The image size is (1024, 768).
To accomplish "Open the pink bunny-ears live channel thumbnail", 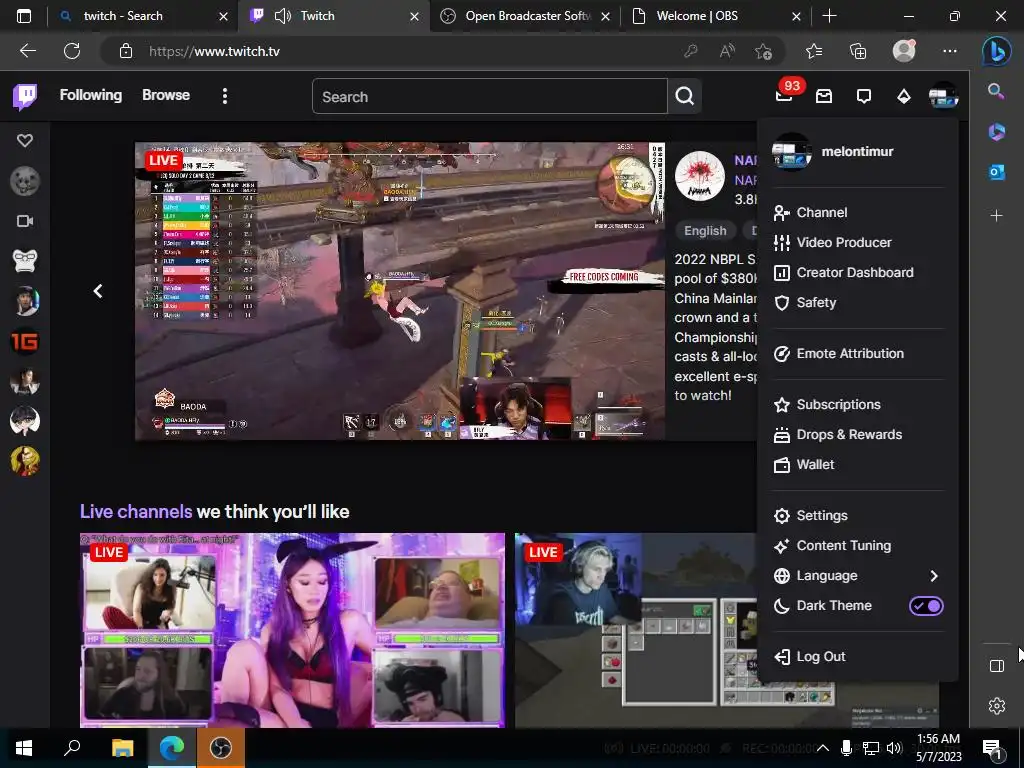I will pyautogui.click(x=292, y=630).
